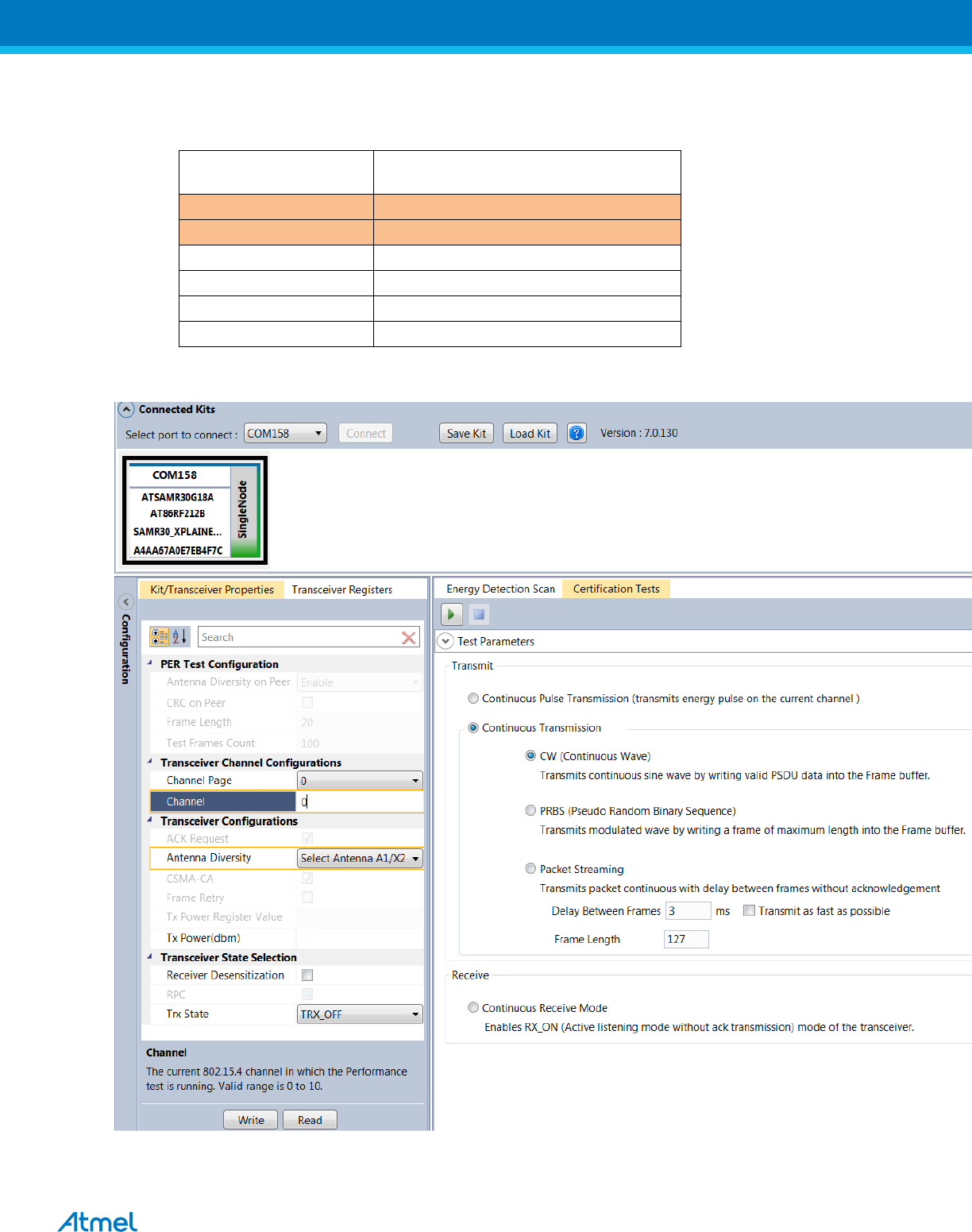Select the COM158 SingleNode kit tile

click(195, 511)
